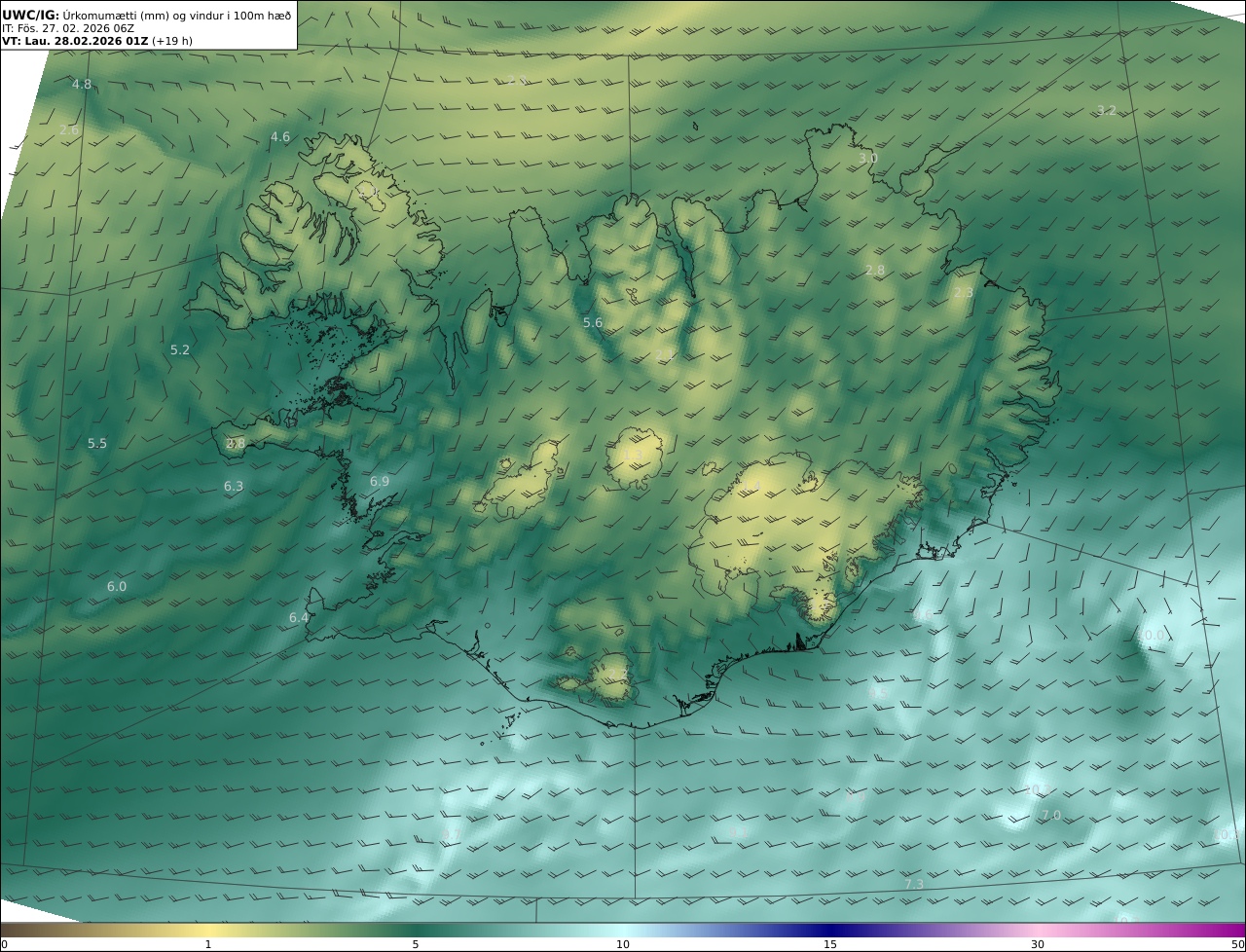Click the map value label '5.5'
The image size is (1246, 952).
[97, 444]
